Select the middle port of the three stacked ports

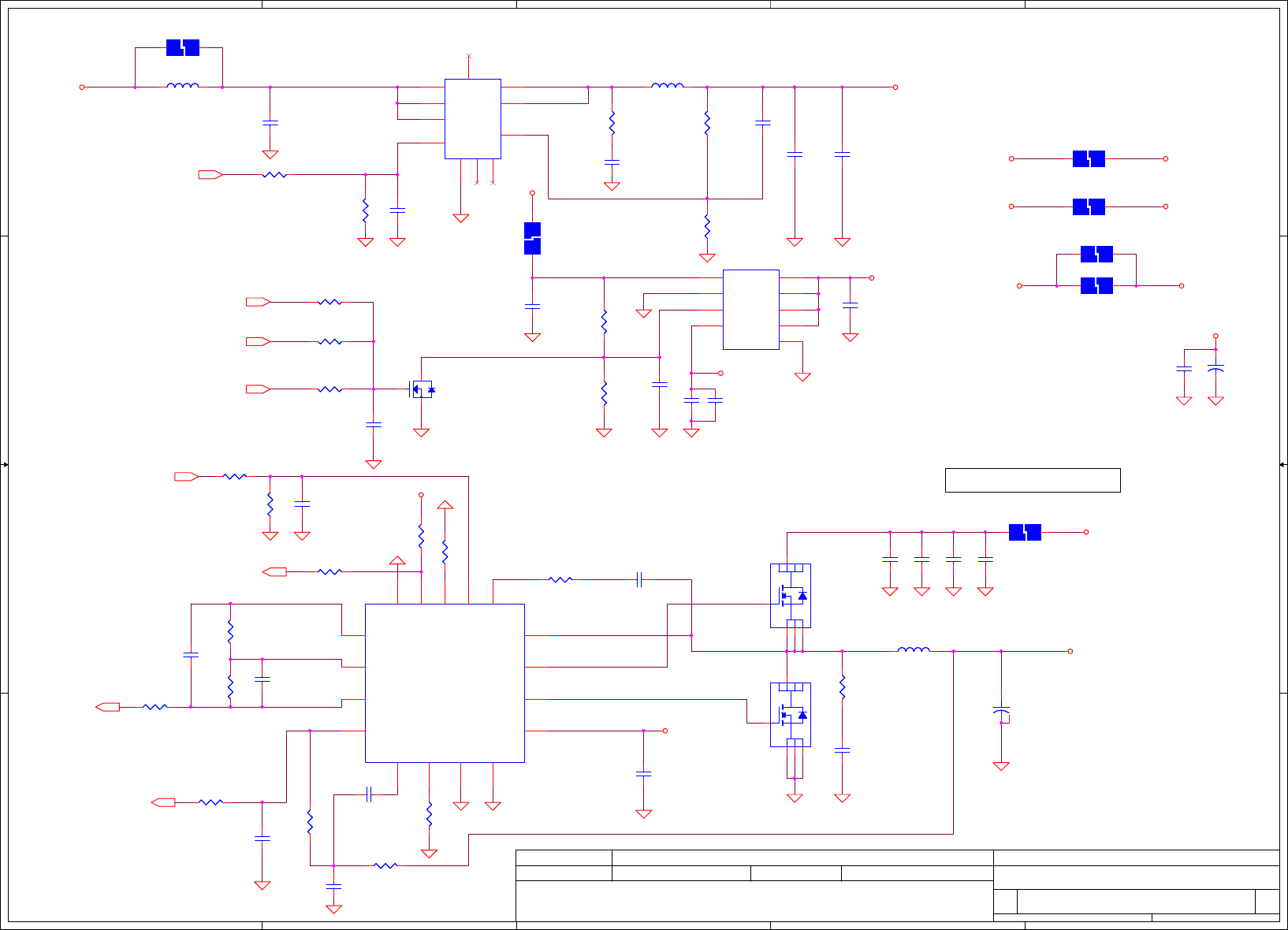click(259, 342)
